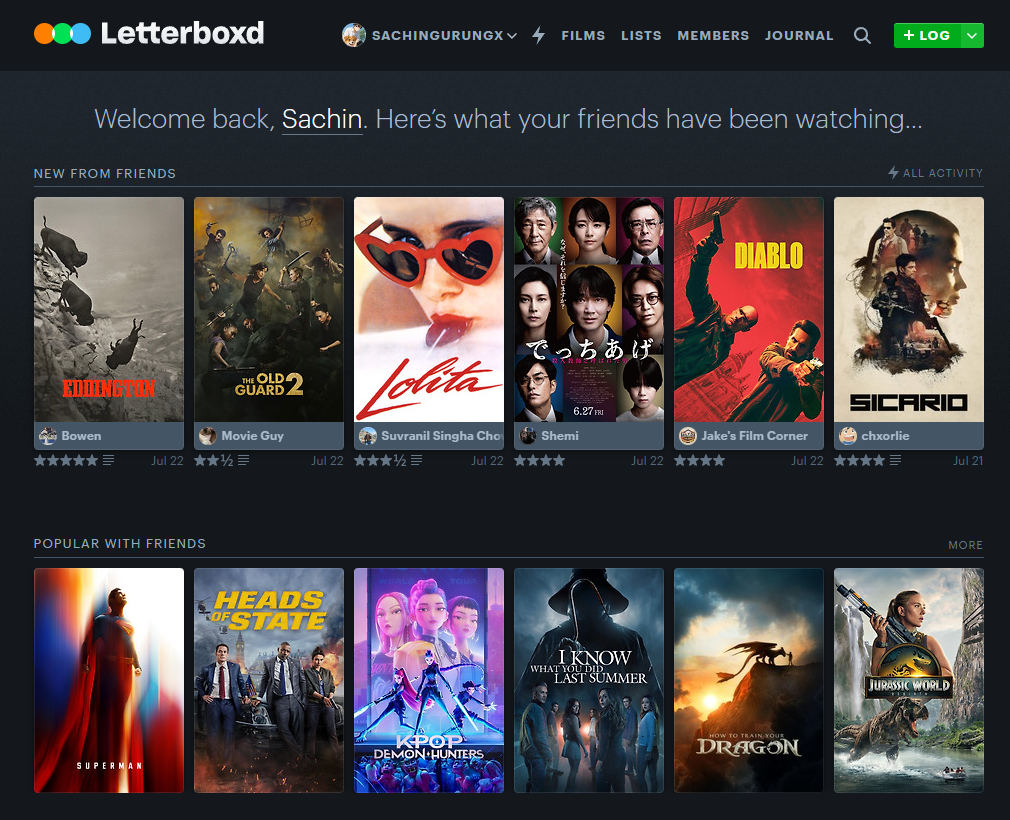Screen dimensions: 1010x820
Task: Click chxorlie's Jul 21 date
Action: pyautogui.click(x=968, y=461)
